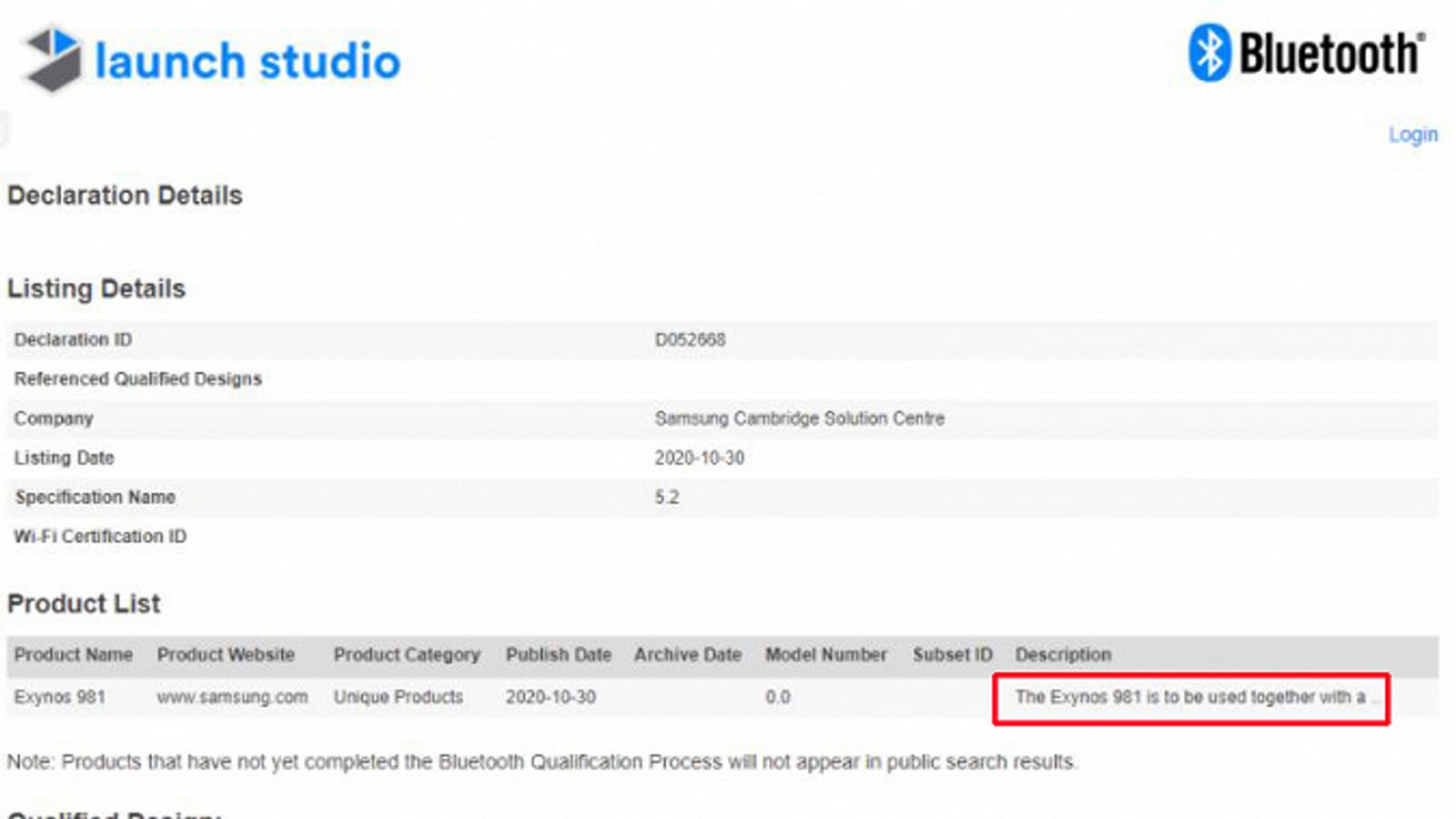Image resolution: width=1456 pixels, height=819 pixels.
Task: Click the launch studio wordmark text
Action: (248, 61)
